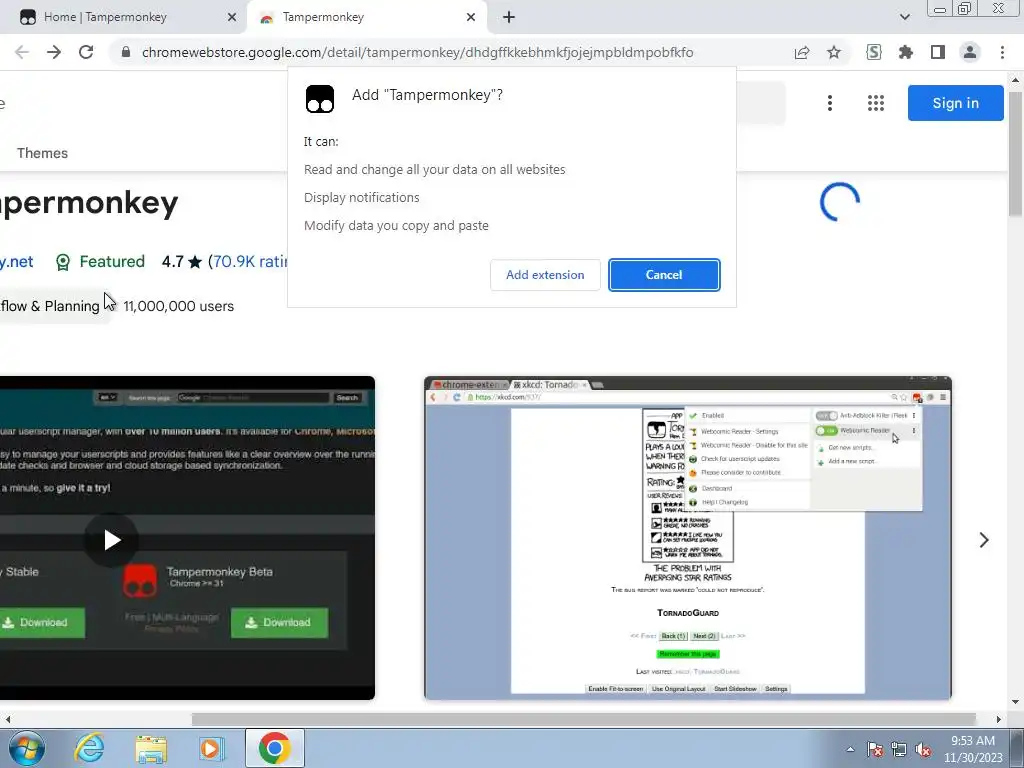The width and height of the screenshot is (1024, 768).
Task: Click the Featured badge
Action: pos(100,262)
